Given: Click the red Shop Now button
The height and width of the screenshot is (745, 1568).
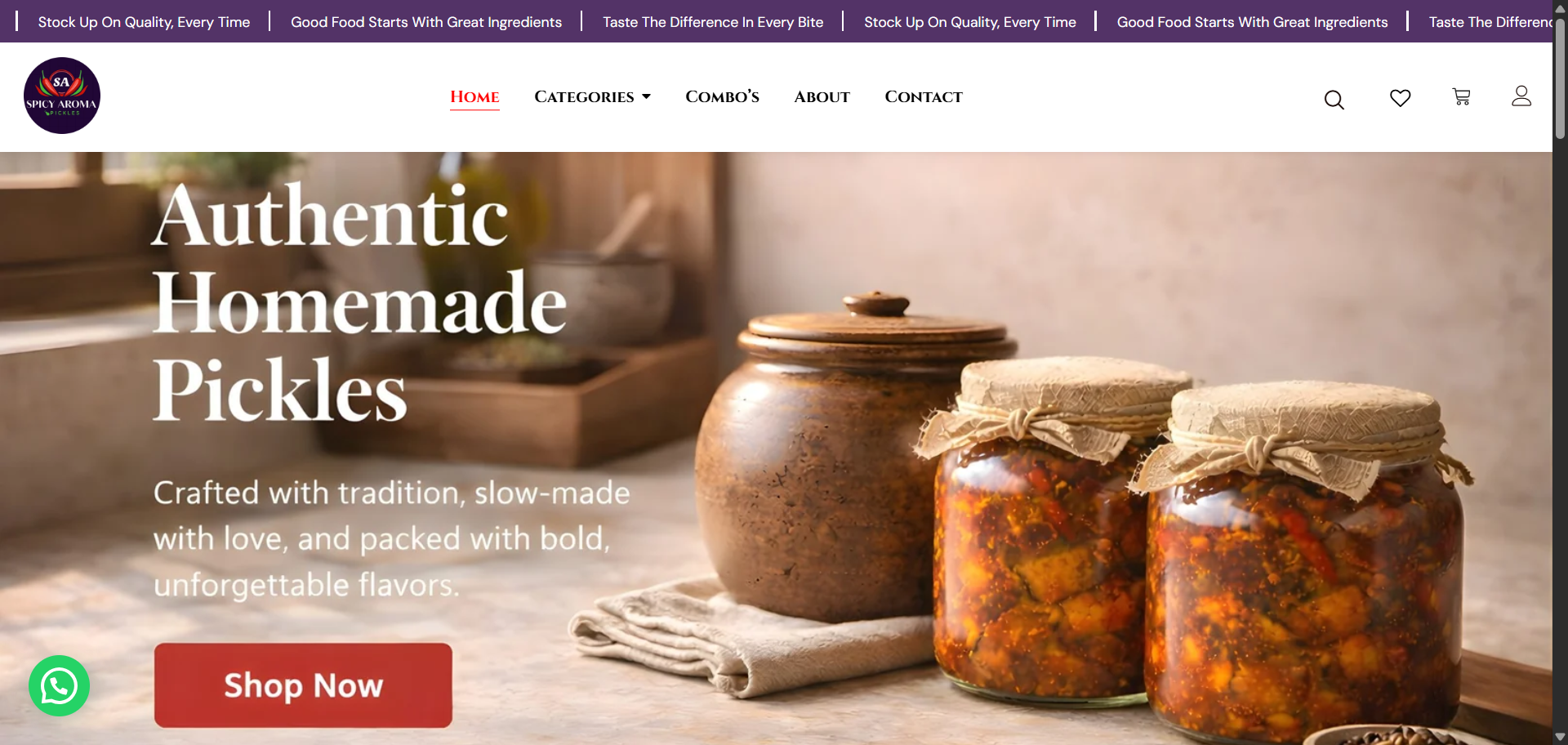Looking at the screenshot, I should tap(303, 685).
